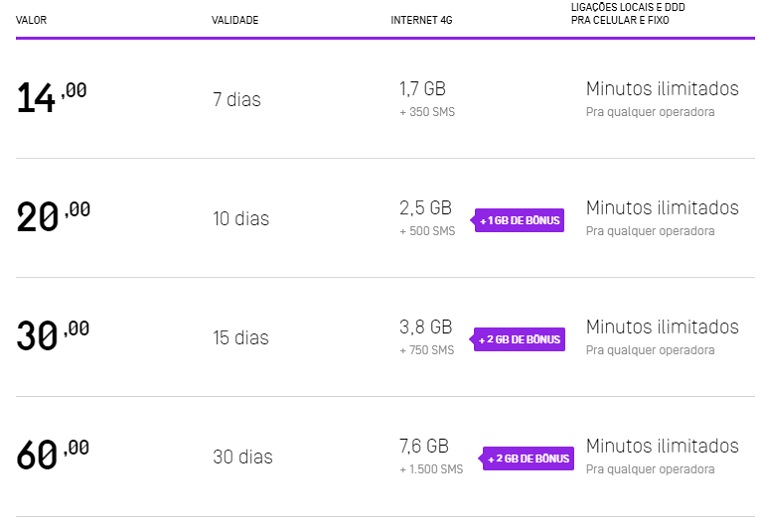
Task: Click the +2 GB bônus badge beside 3,8 GB
Action: (x=519, y=339)
